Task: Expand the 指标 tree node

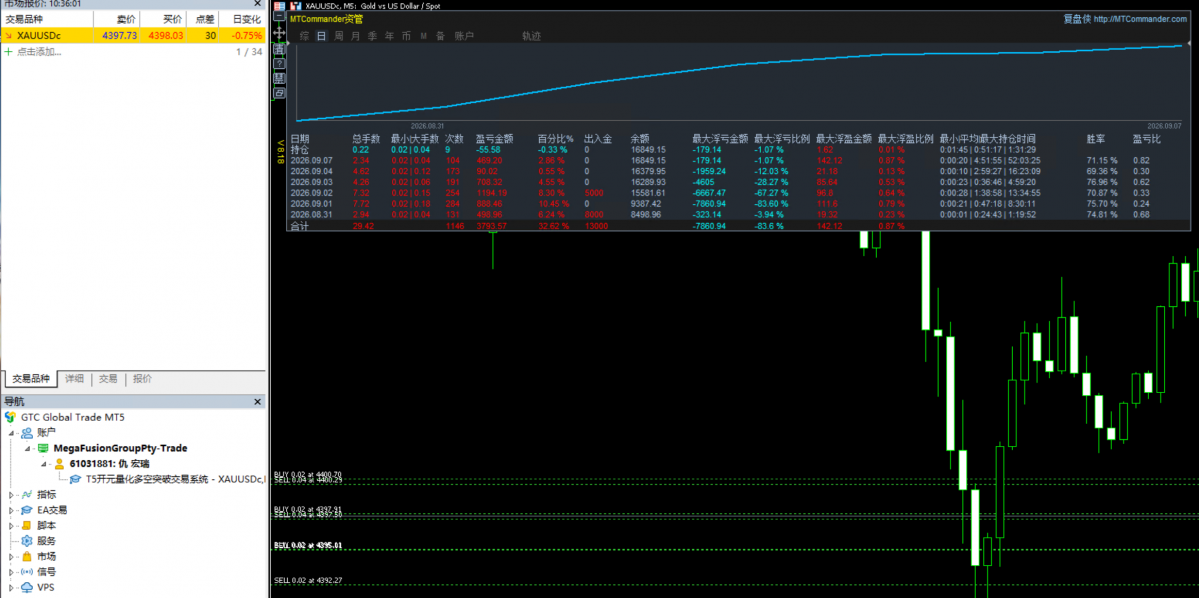Action: click(x=11, y=495)
